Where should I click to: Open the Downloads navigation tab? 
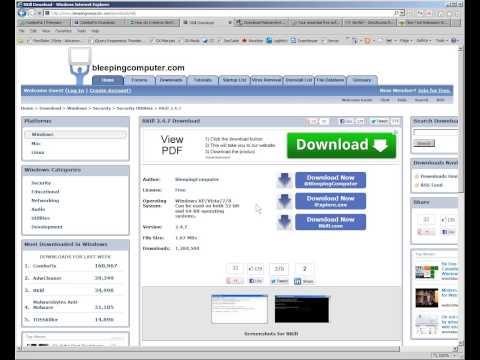(171, 80)
